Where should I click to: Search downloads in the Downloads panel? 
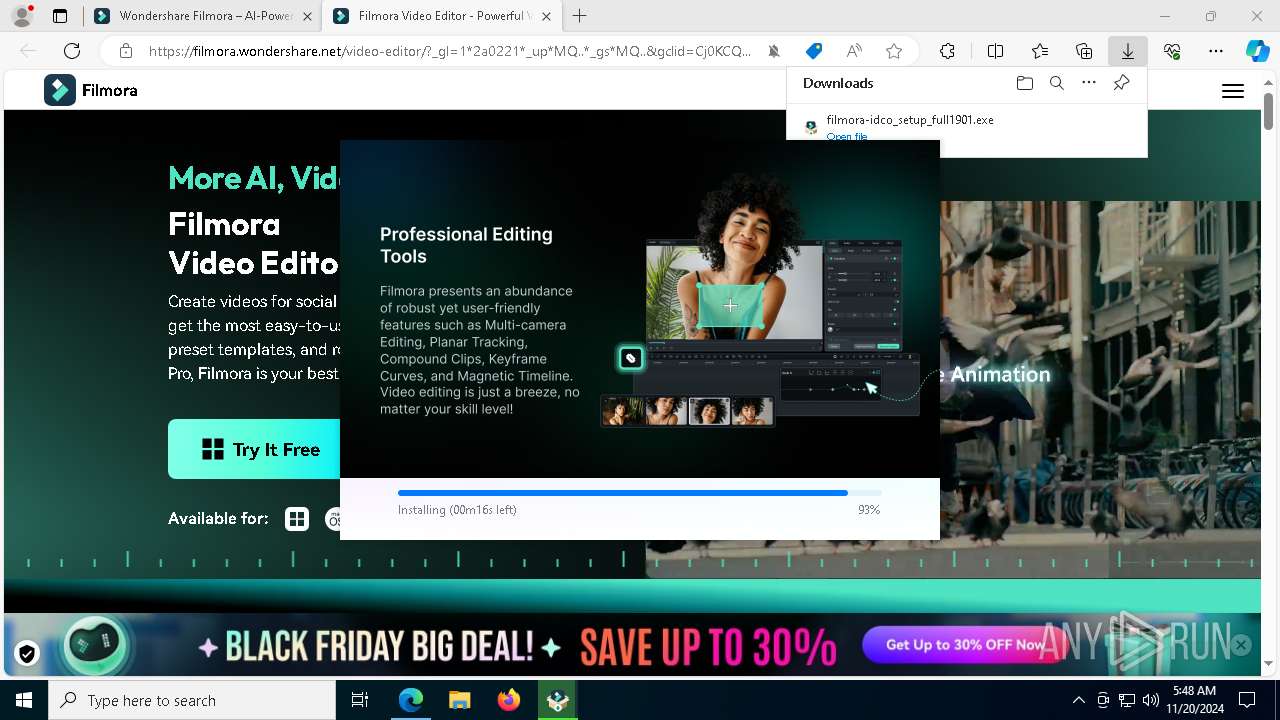click(x=1057, y=83)
